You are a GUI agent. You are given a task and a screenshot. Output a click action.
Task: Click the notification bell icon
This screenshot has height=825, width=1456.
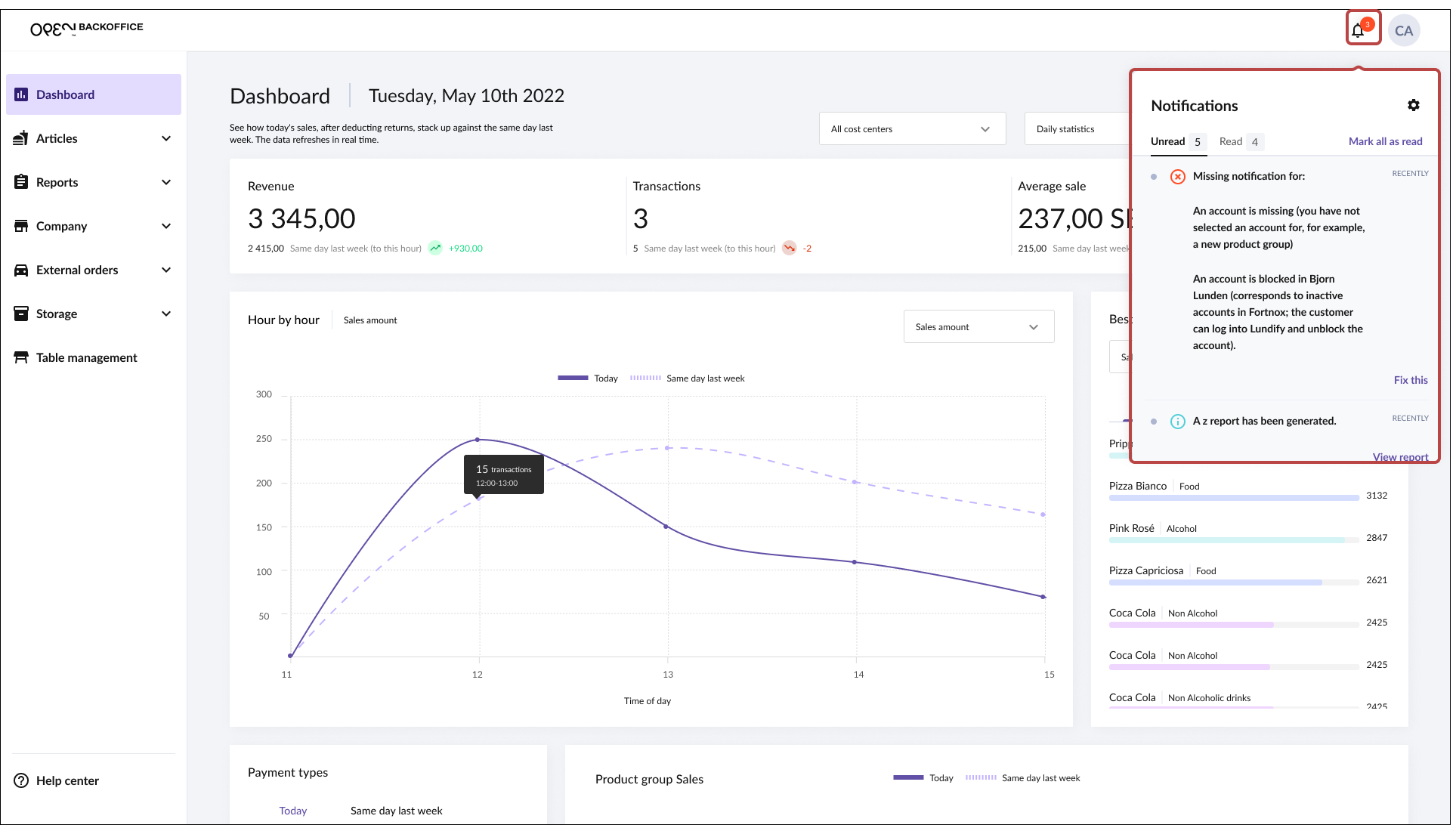point(1359,30)
